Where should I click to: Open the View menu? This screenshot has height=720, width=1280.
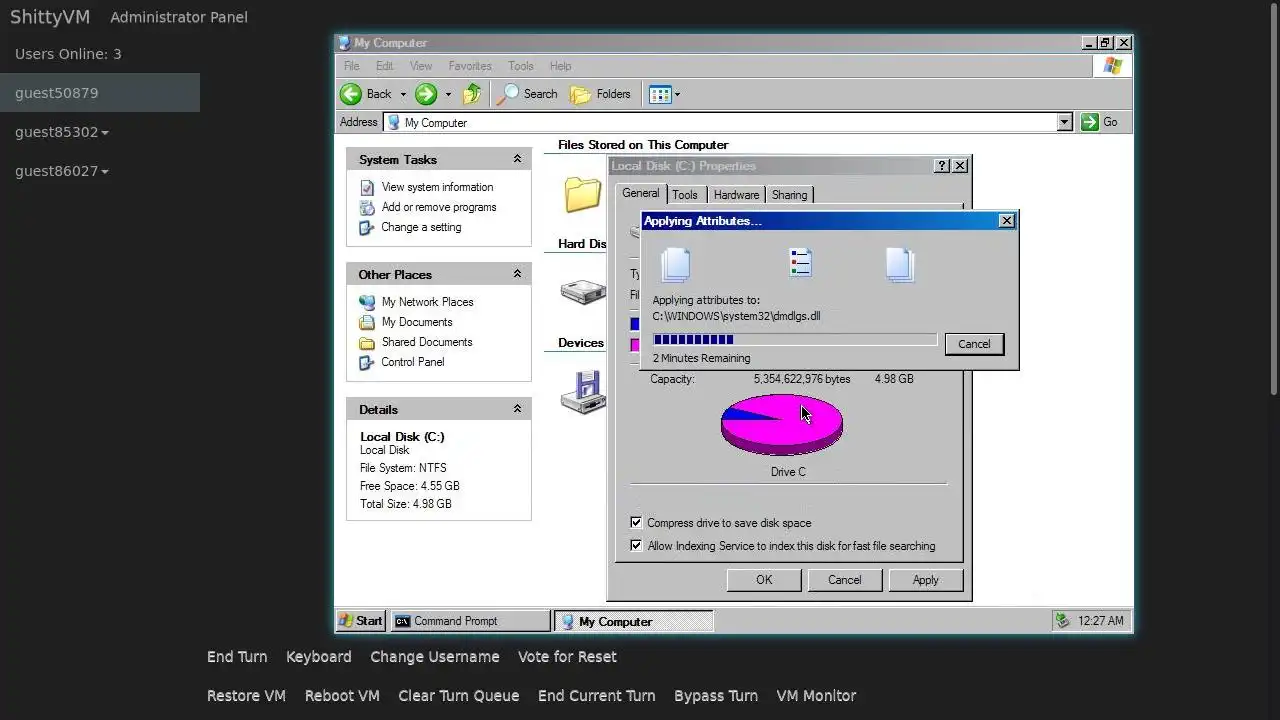click(x=421, y=66)
